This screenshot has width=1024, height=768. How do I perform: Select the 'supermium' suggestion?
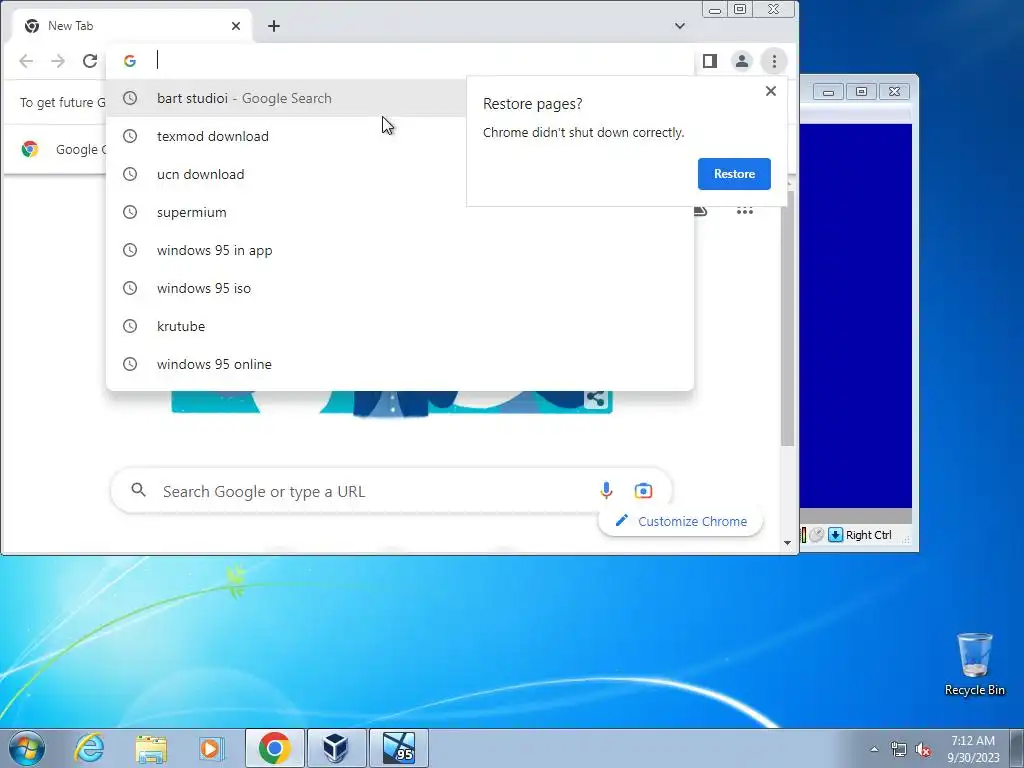click(x=400, y=212)
